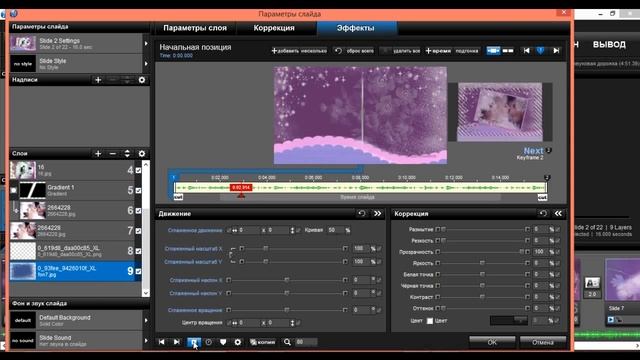Click the layers list scroll-up arrow
Viewport: 640px width, 360px height.
[x=146, y=164]
